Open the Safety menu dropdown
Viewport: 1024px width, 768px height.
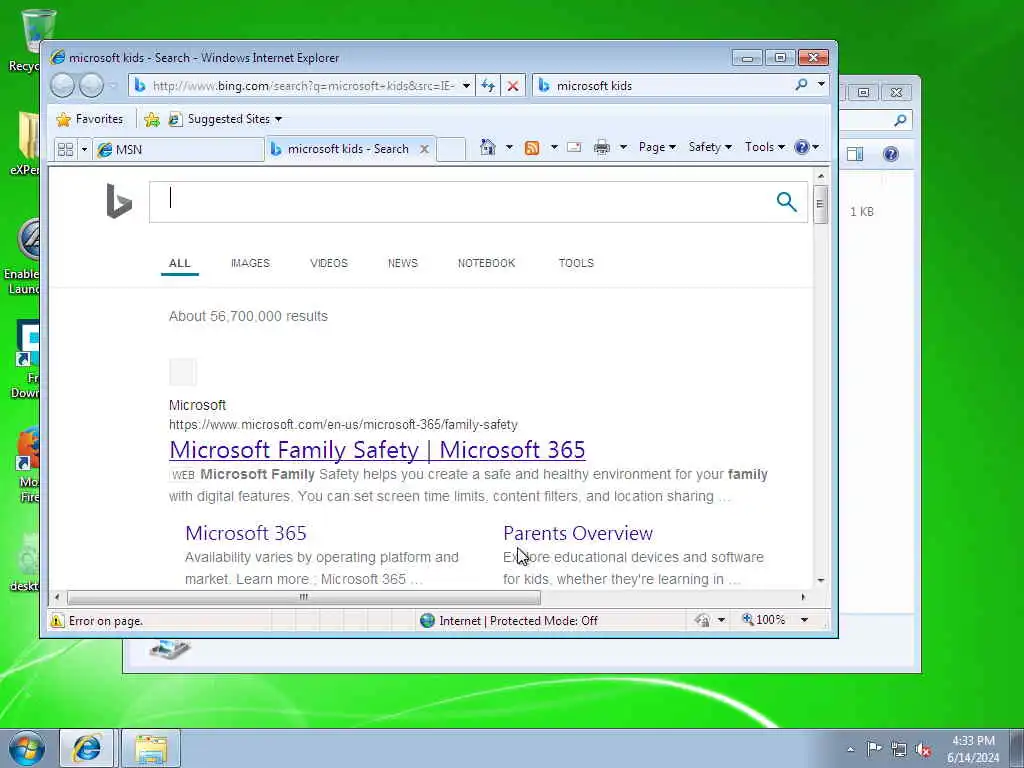[x=710, y=147]
